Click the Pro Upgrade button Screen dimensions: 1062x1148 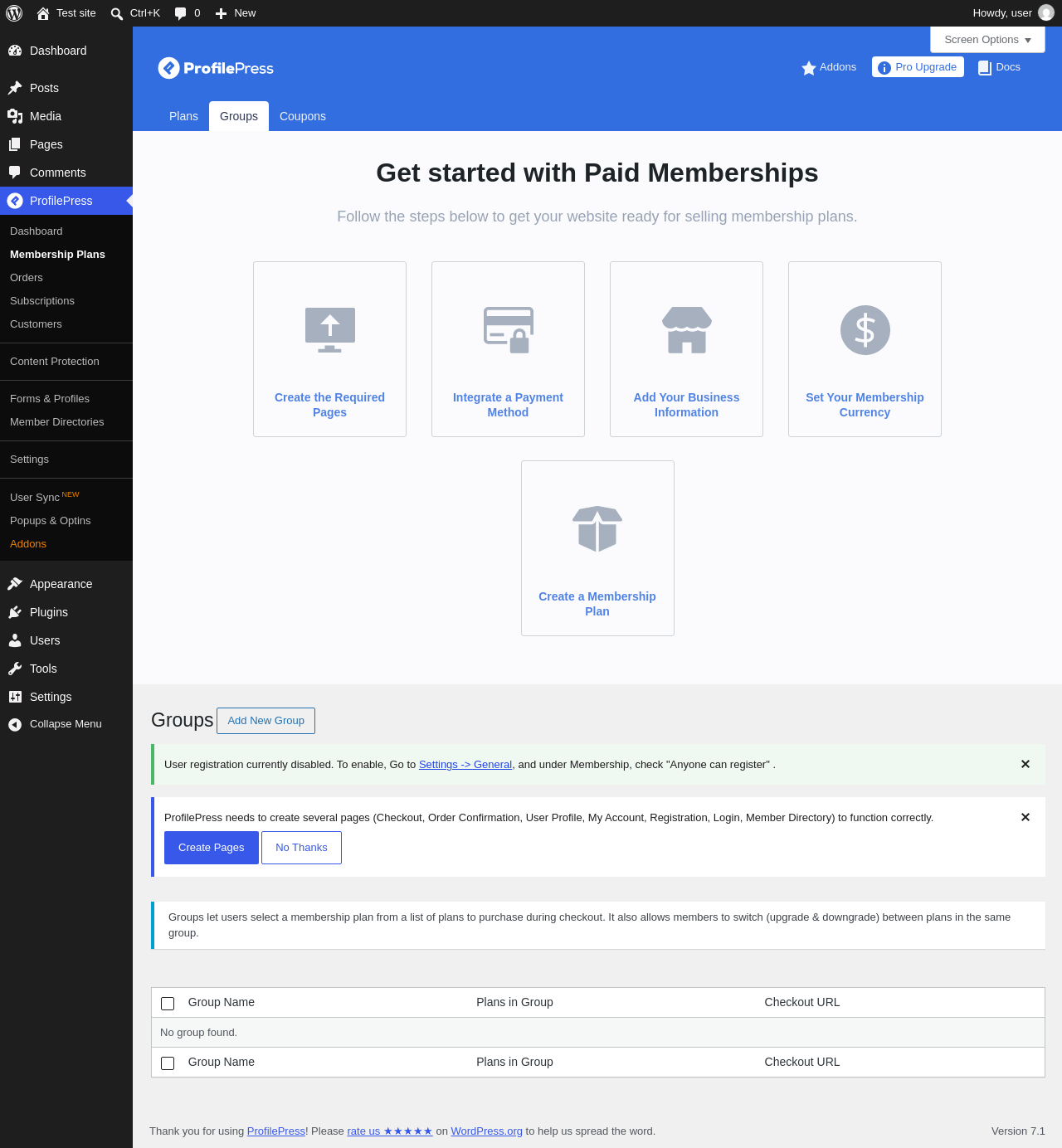pos(918,67)
